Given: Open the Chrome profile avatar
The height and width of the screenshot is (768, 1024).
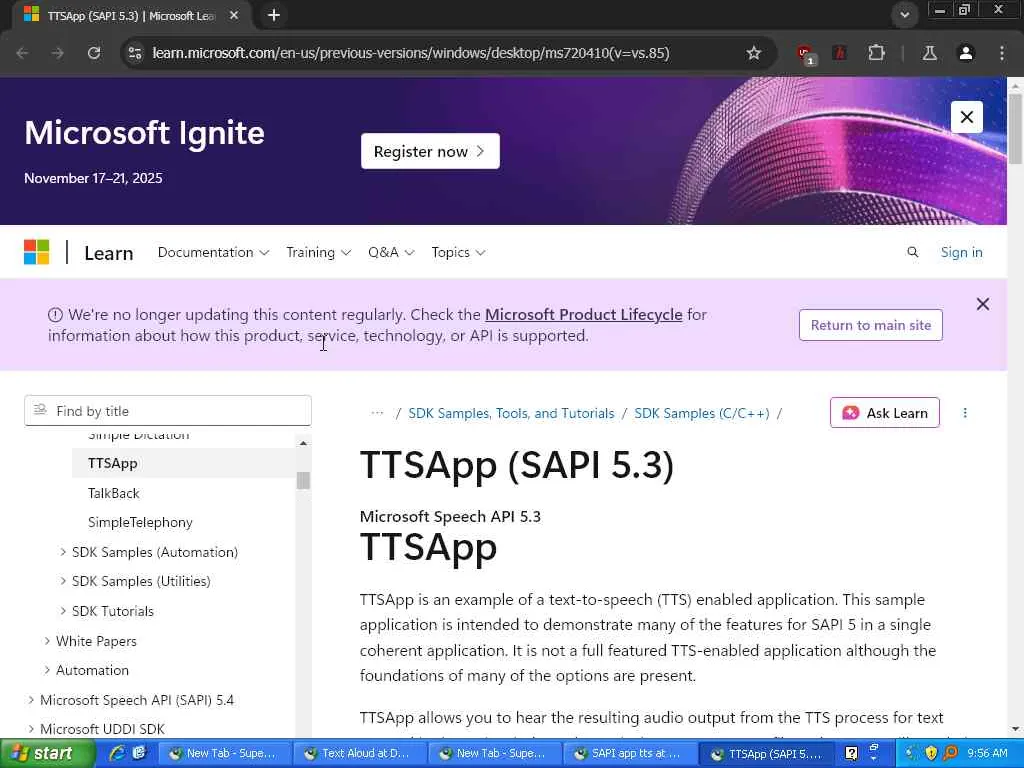Looking at the screenshot, I should (965, 53).
